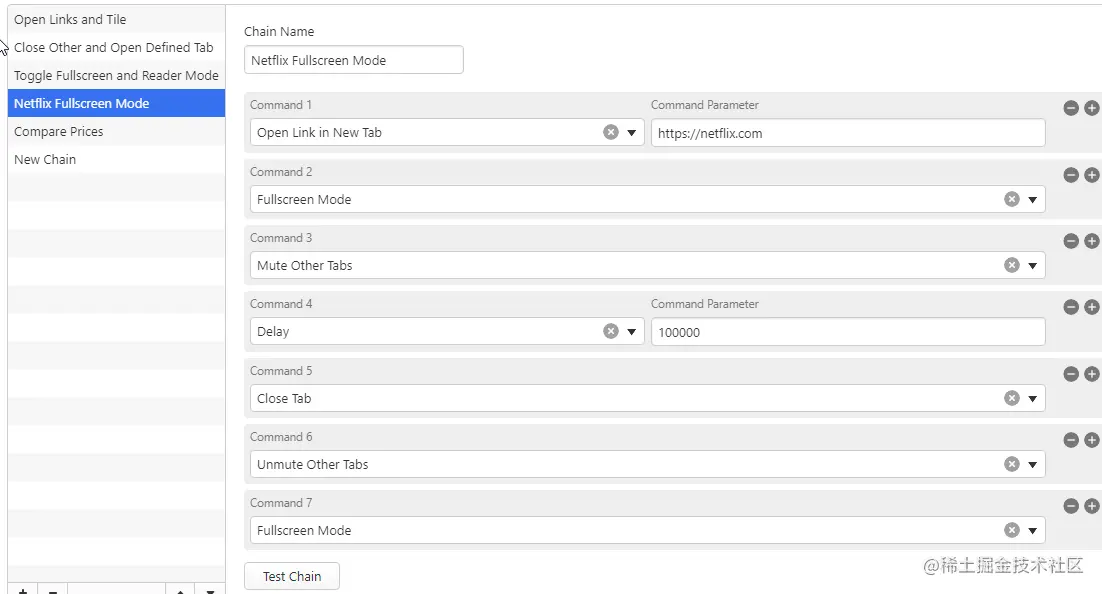Add a command after Command 3 with plus icon
Screen dimensions: 1102x594
[1091, 241]
